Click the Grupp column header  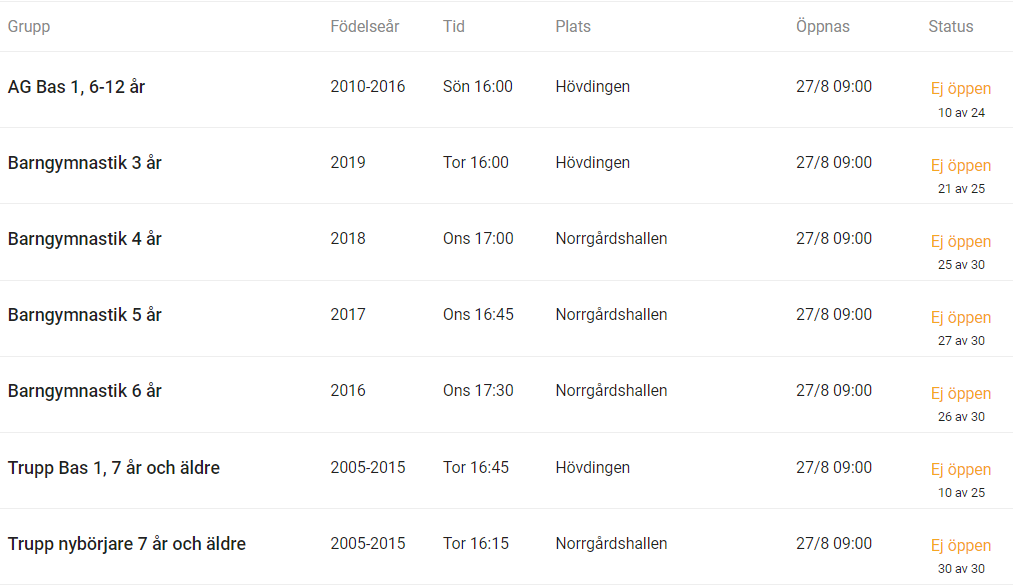click(x=29, y=26)
